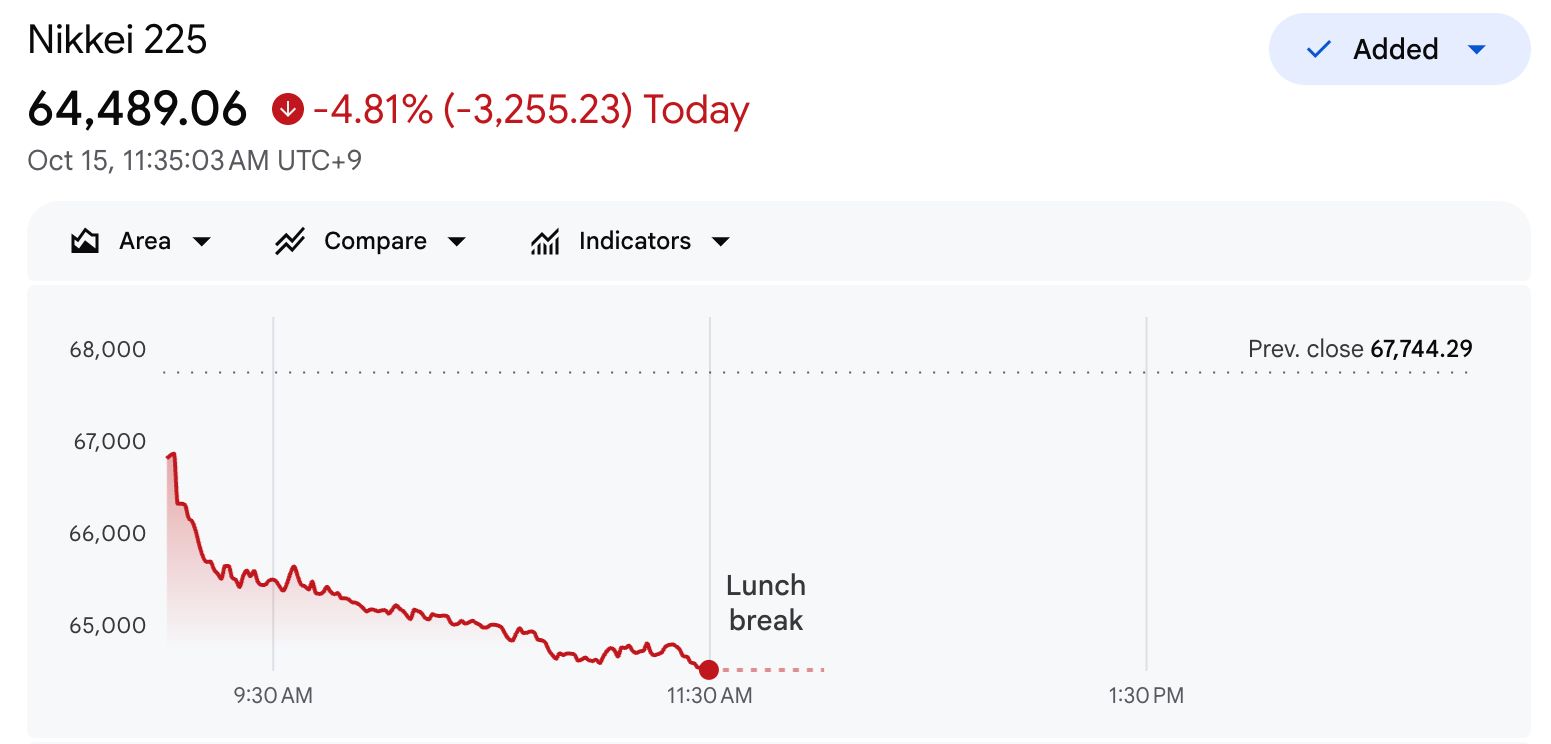Open the Added watchlist dropdown caret
1551x744 pixels.
point(1476,49)
